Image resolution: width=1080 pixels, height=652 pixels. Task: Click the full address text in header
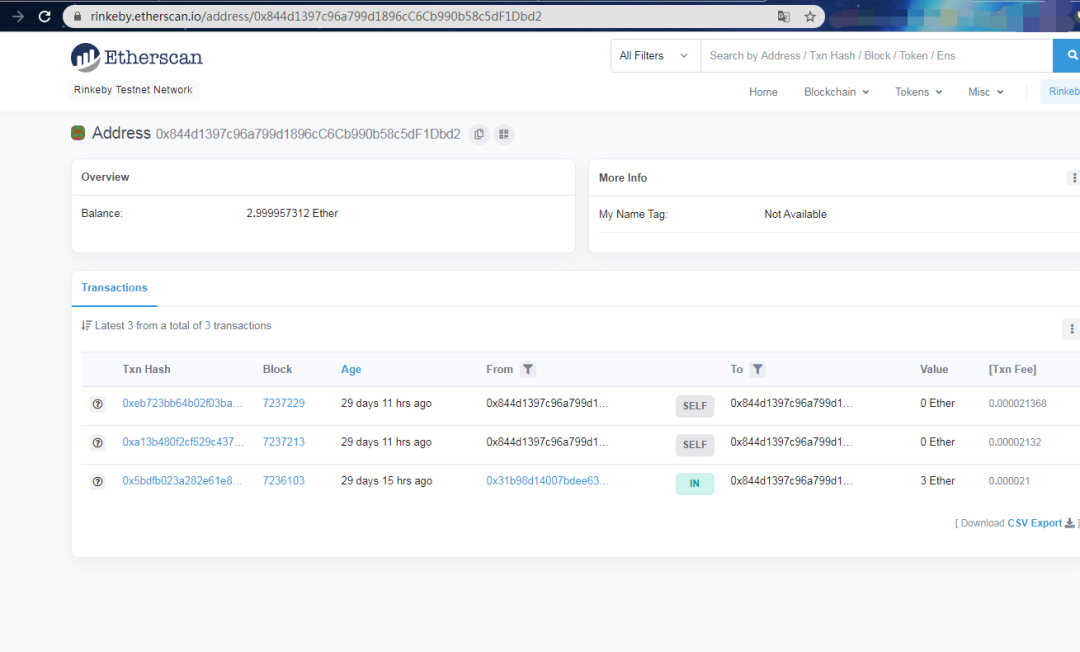click(308, 134)
